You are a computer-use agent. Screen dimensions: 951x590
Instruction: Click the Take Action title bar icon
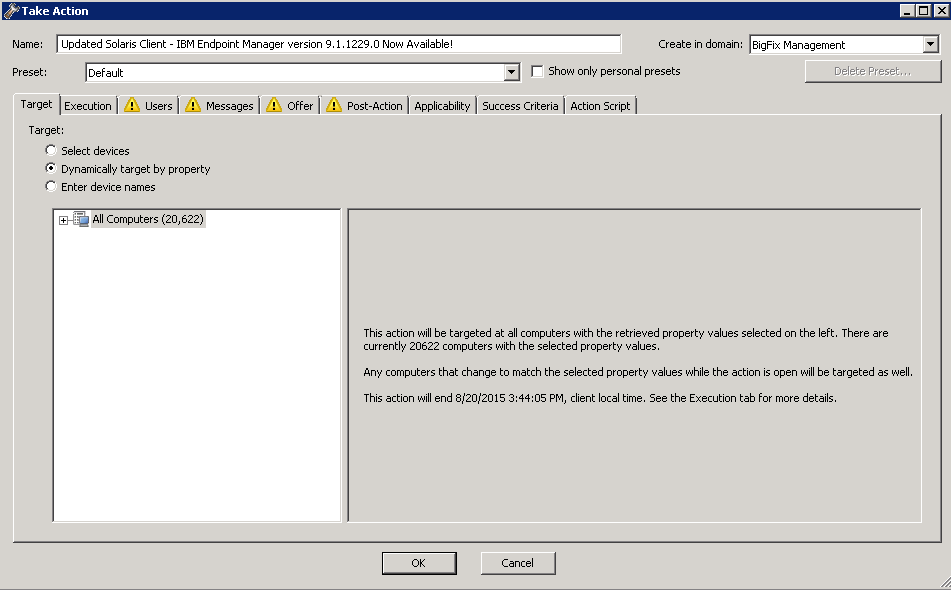coord(11,10)
